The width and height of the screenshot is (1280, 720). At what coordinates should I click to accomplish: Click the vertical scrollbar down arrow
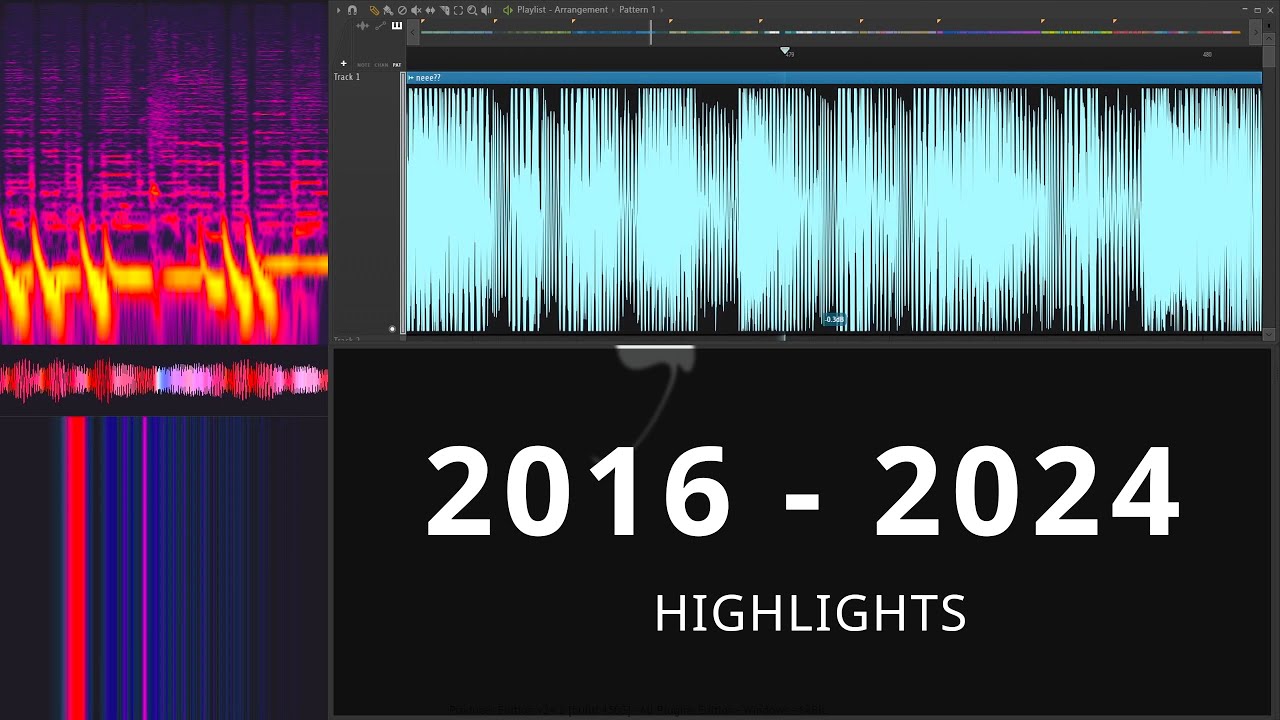pyautogui.click(x=1269, y=334)
